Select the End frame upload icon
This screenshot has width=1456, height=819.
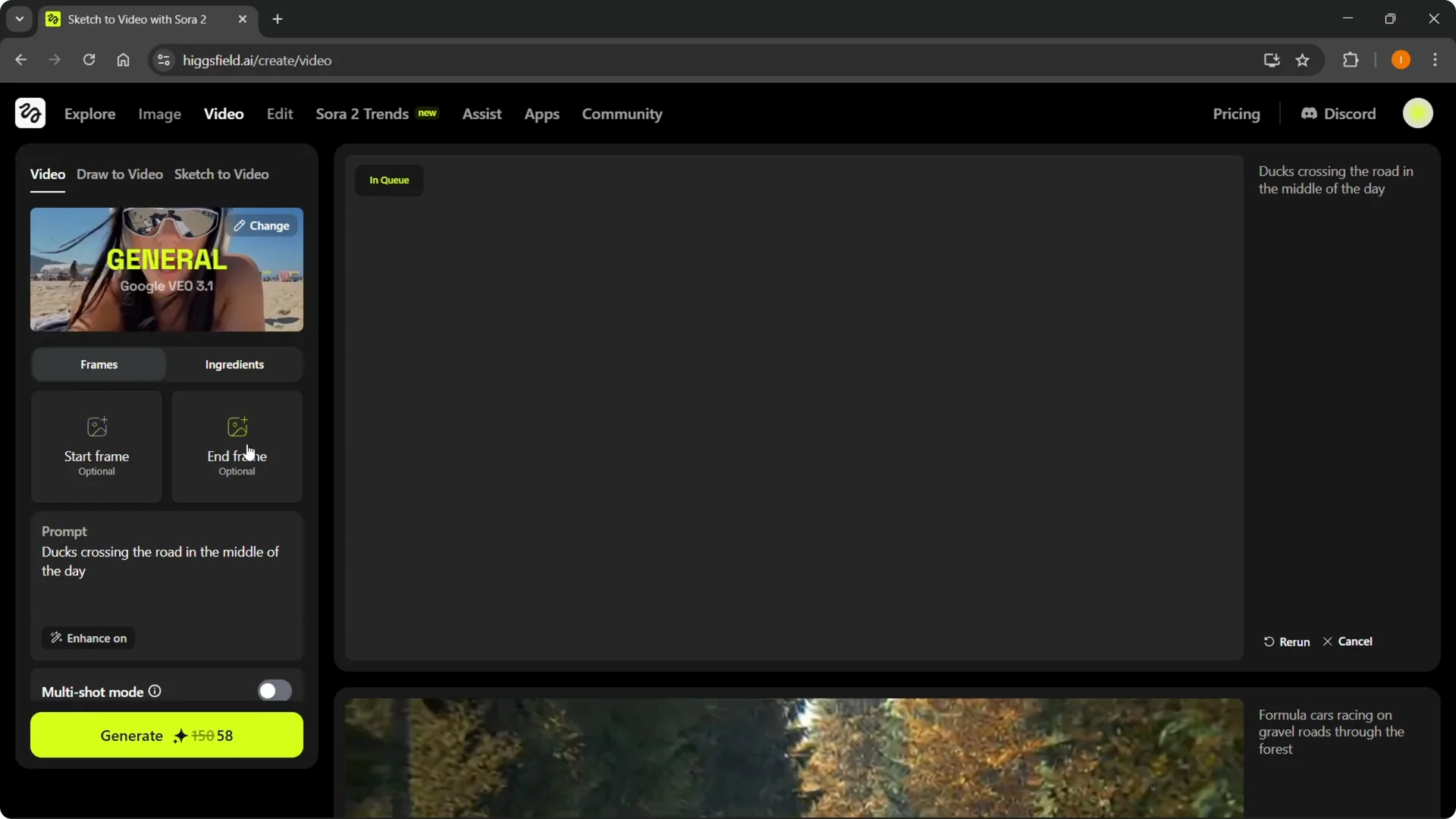pyautogui.click(x=237, y=426)
